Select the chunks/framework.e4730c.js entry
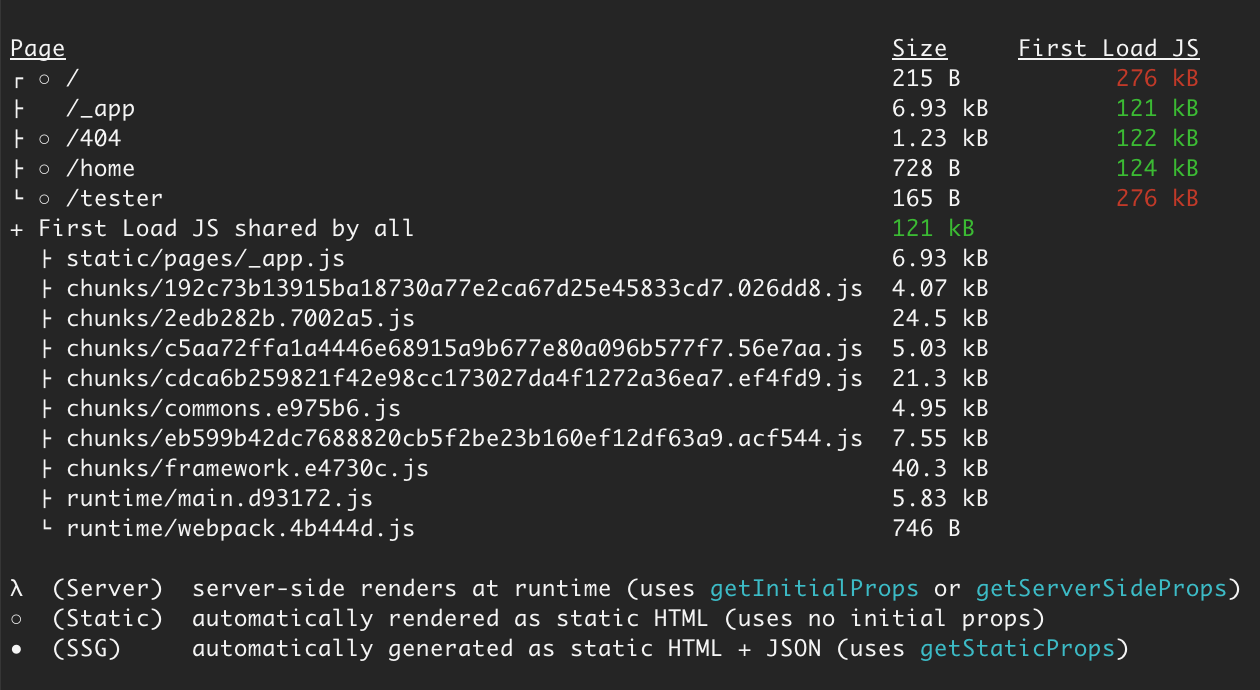This screenshot has width=1260, height=690. 247,469
